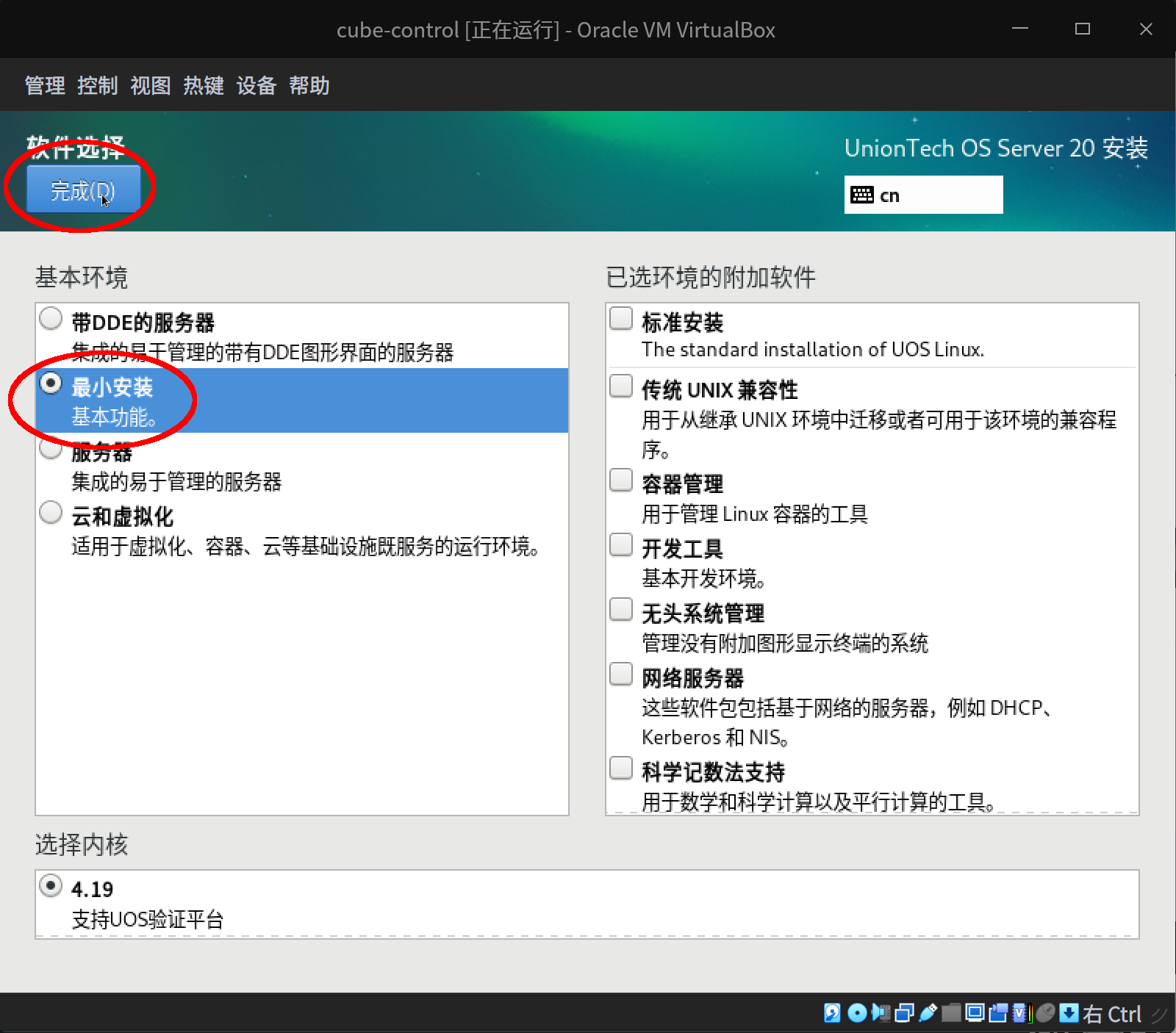Select the 服务器 radio button
The width and height of the screenshot is (1176, 1033).
pos(50,448)
